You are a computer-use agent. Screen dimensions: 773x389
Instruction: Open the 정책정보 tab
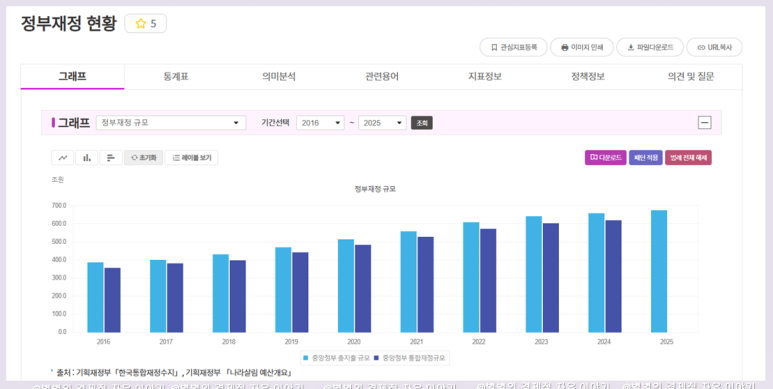588,77
